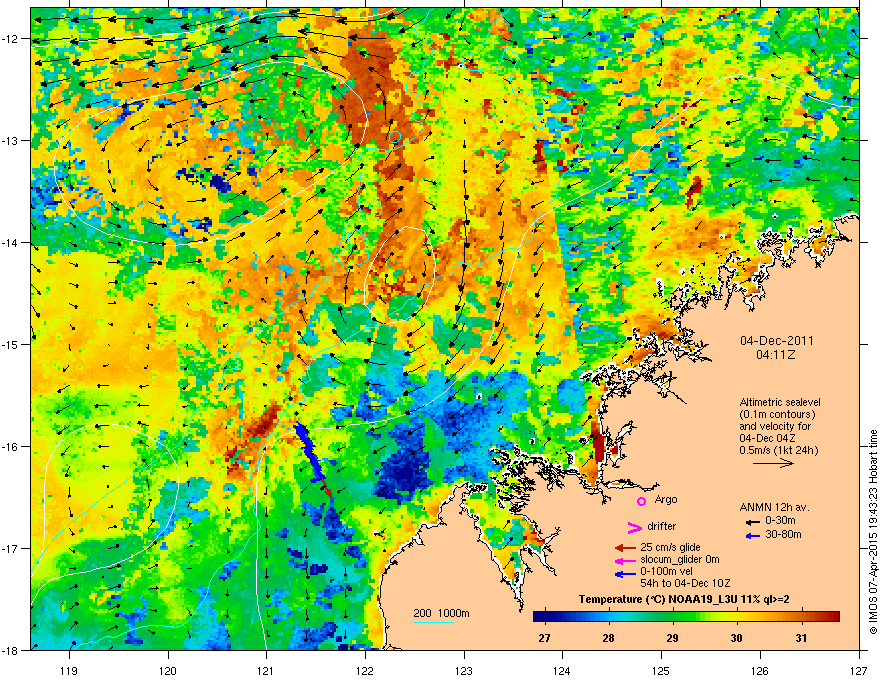Click the latitude axis label '-15'
Image resolution: width=880 pixels, height=680 pixels.
pos(10,344)
